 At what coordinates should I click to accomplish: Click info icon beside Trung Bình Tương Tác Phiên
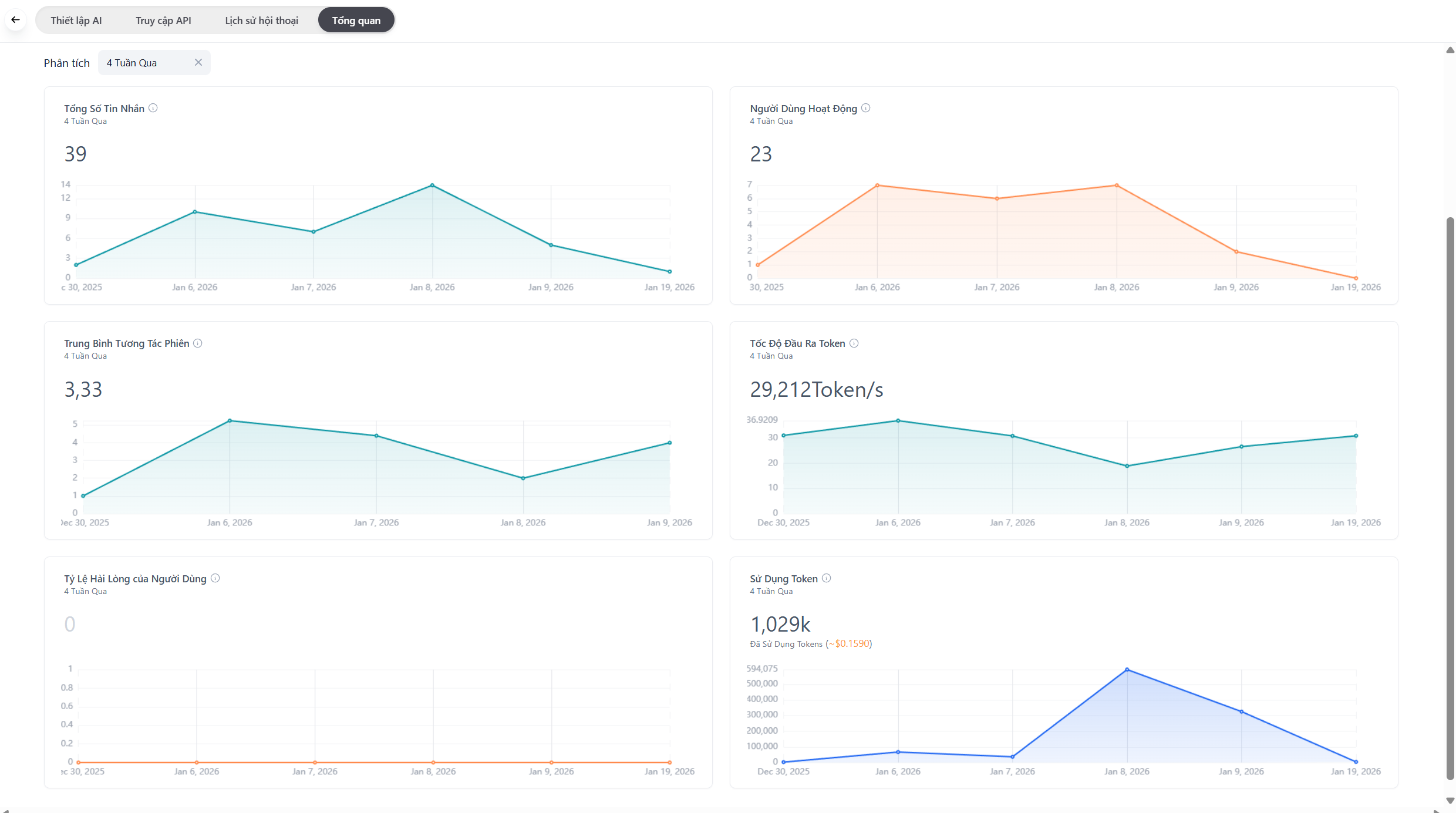coord(198,343)
